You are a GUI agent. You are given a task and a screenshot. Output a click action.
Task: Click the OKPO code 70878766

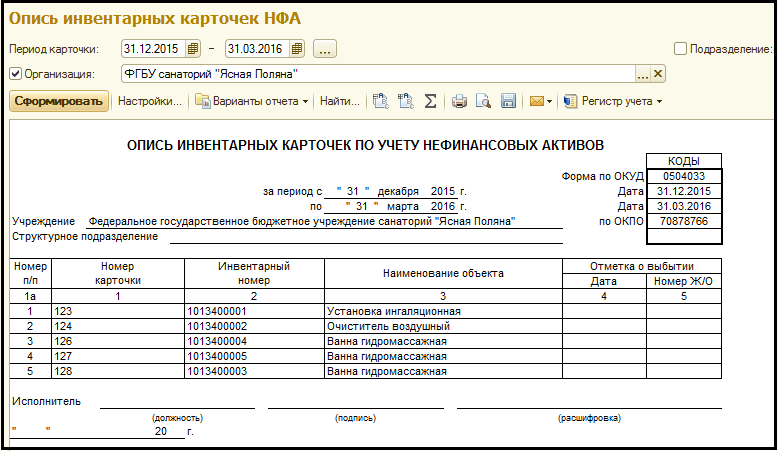coord(684,221)
